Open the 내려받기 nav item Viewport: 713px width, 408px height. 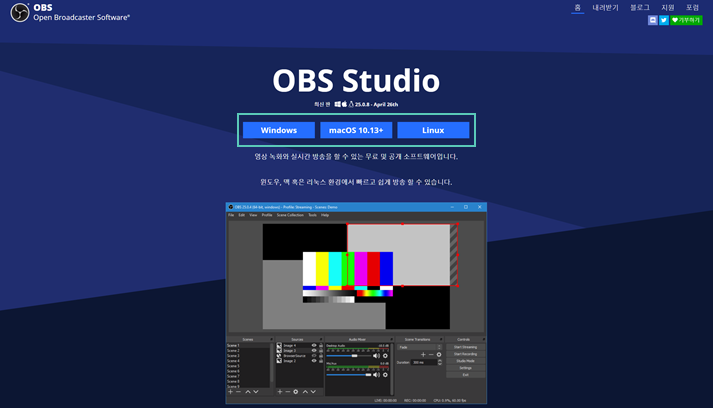[605, 8]
